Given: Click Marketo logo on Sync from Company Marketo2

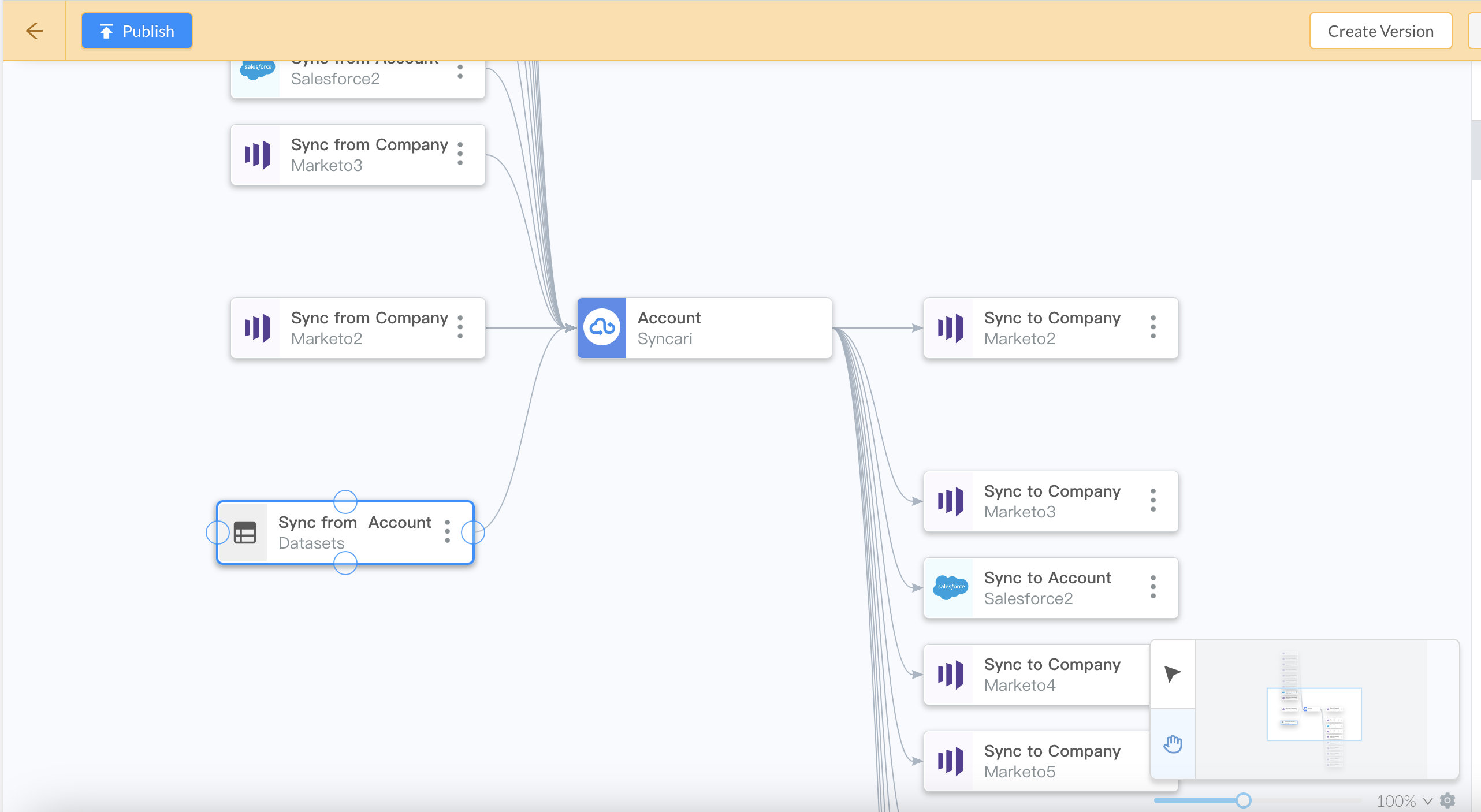Looking at the screenshot, I should 257,328.
